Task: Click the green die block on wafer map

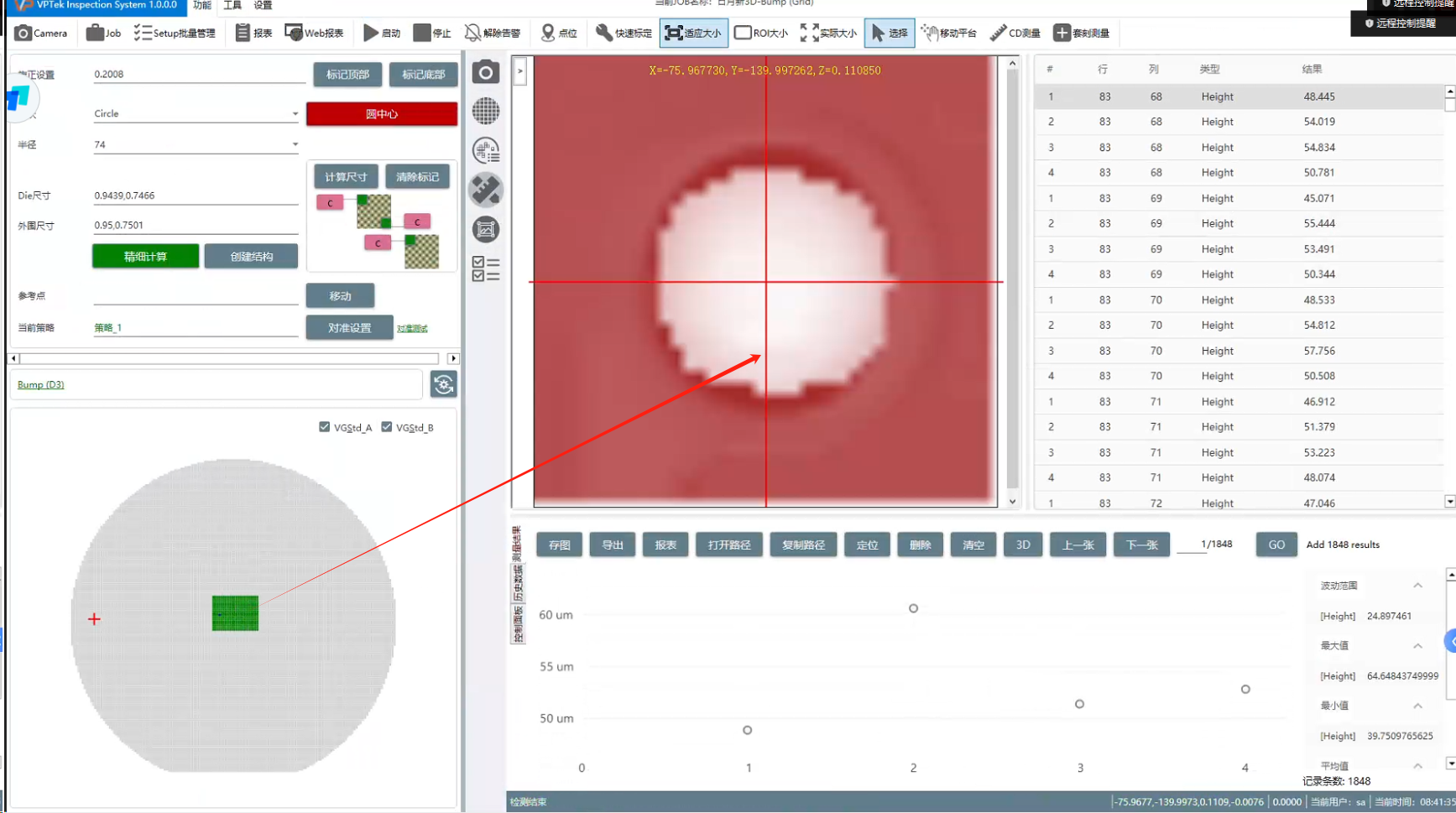Action: pyautogui.click(x=235, y=613)
